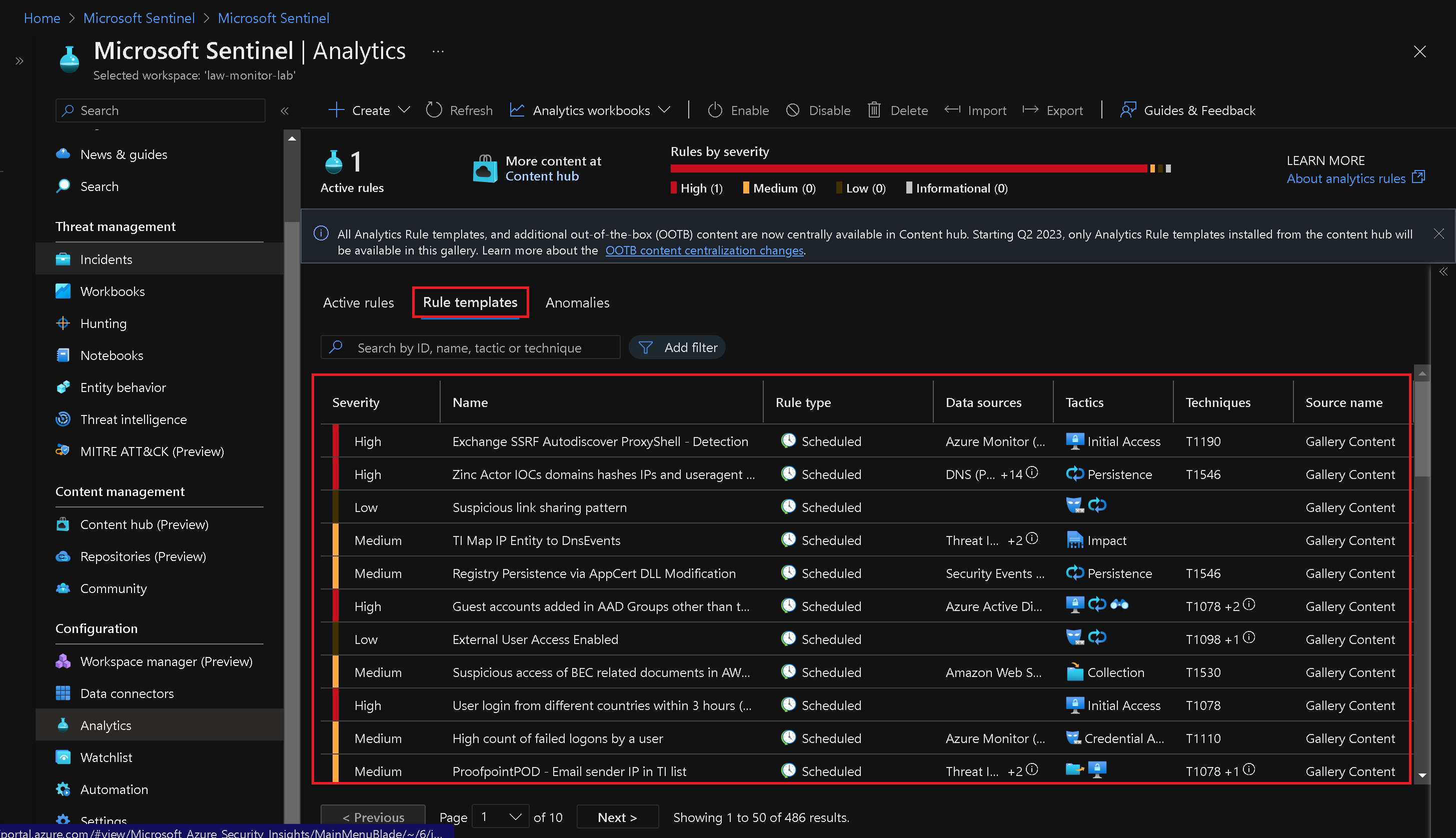Select the Rule templates tab

pos(469,302)
